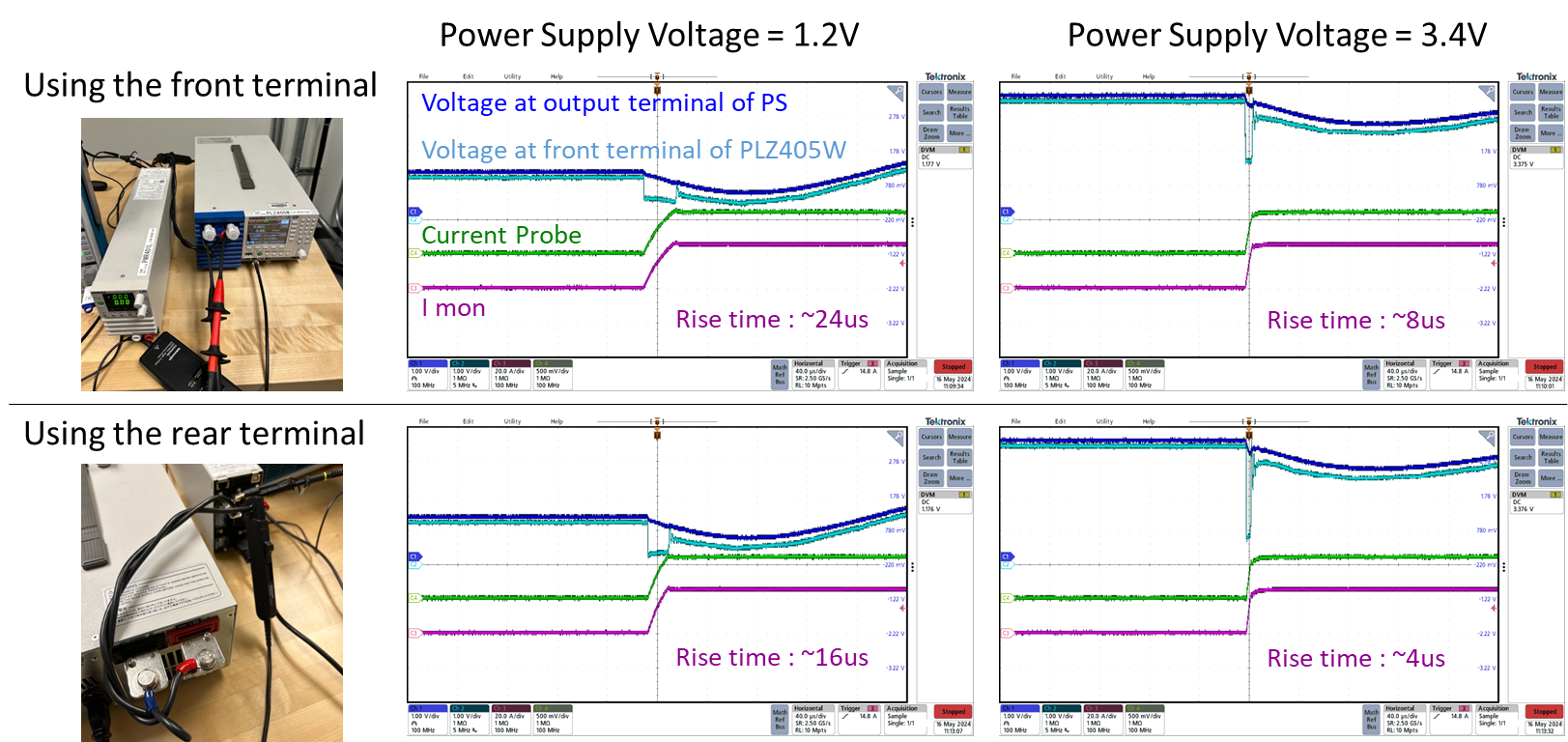The width and height of the screenshot is (1568, 742).
Task: Open the Horizontal badge on the ~4us scope
Action: click(x=1405, y=720)
